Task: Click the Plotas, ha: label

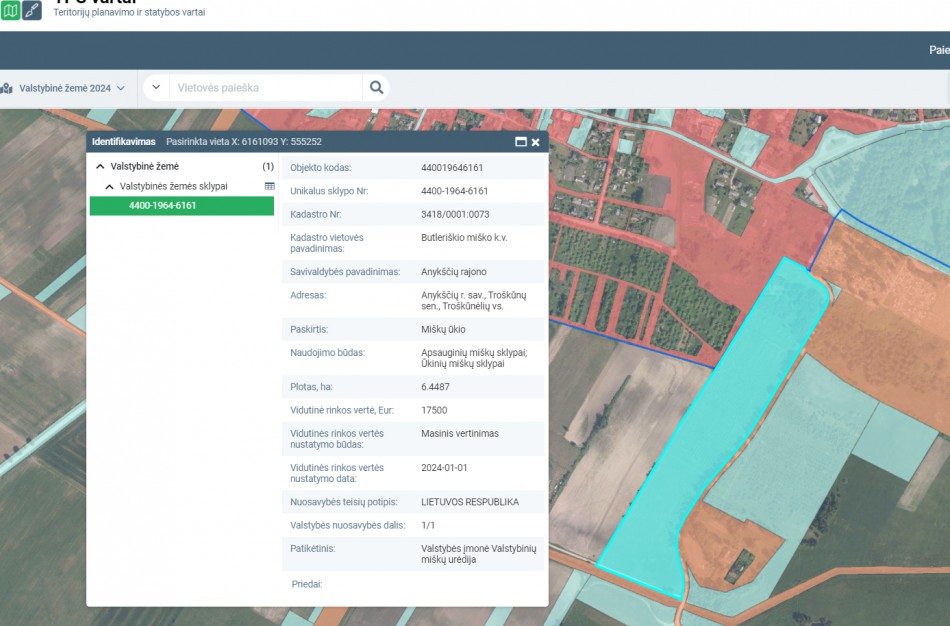Action: click(311, 387)
